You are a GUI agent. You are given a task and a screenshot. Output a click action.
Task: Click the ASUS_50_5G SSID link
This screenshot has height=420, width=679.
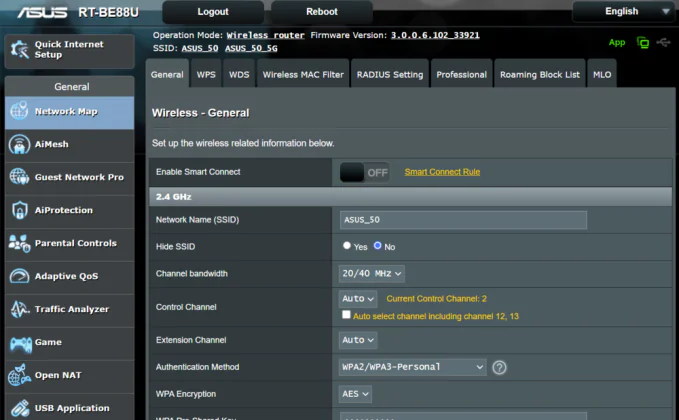251,48
